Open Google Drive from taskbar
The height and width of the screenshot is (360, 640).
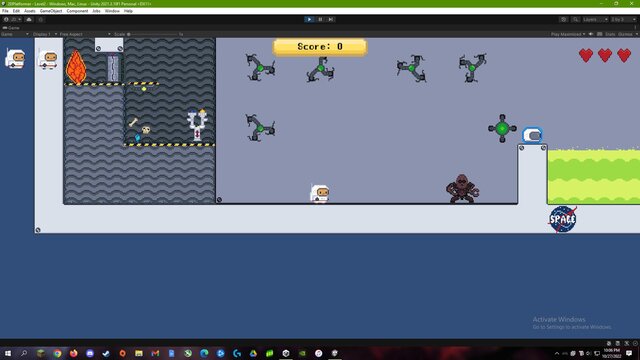253,353
